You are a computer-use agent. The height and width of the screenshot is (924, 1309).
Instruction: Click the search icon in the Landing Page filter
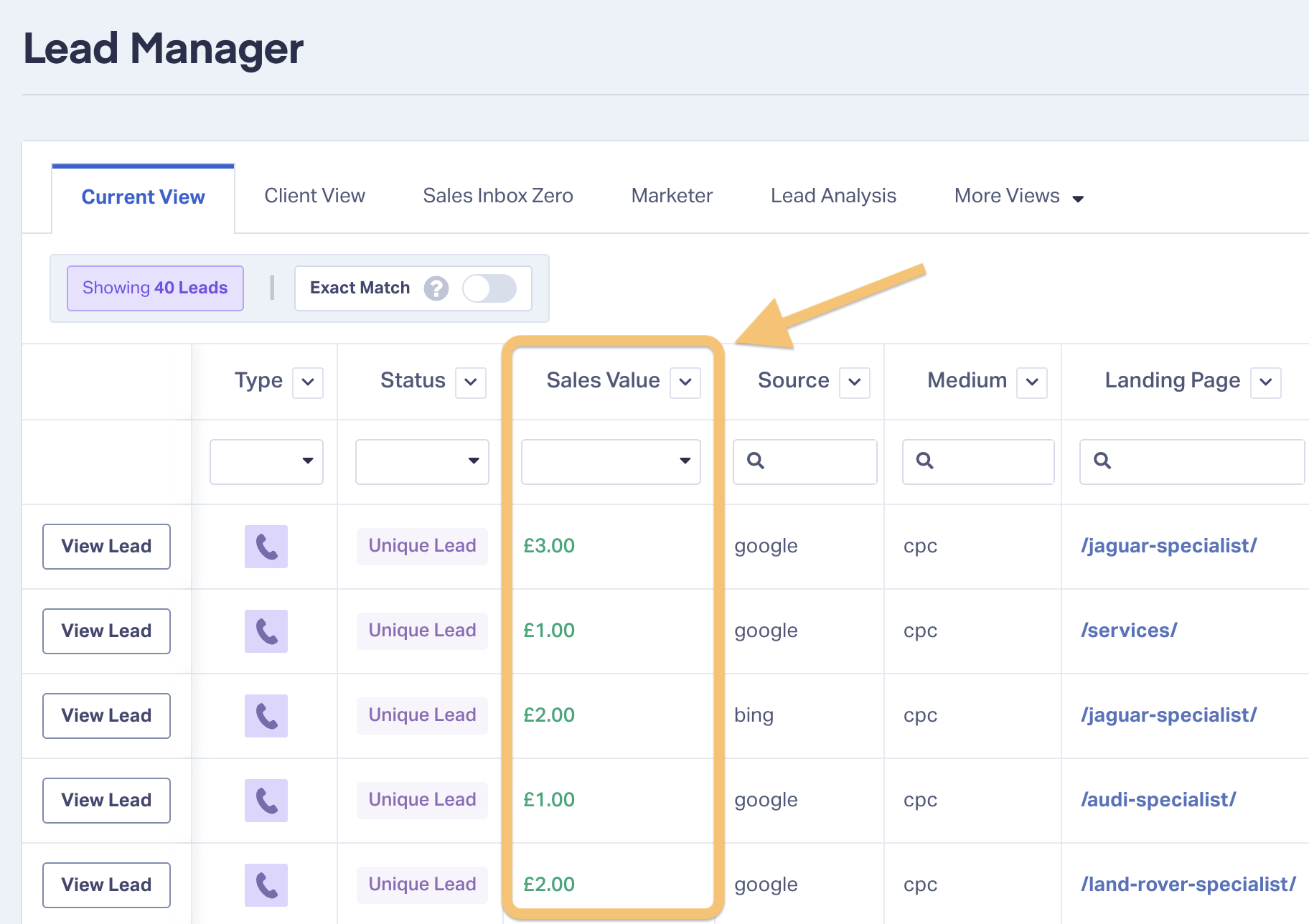click(x=1102, y=461)
